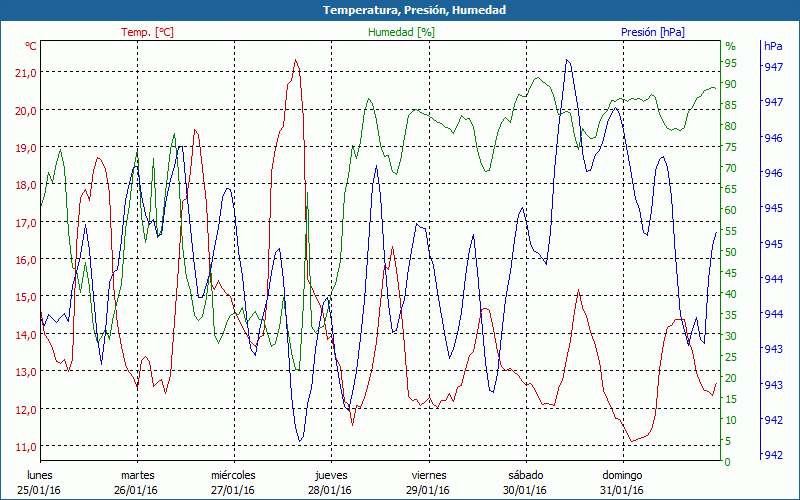Viewport: 800px width, 500px height.
Task: Select the red Temp. [°C] legend label
Action: tap(147, 32)
